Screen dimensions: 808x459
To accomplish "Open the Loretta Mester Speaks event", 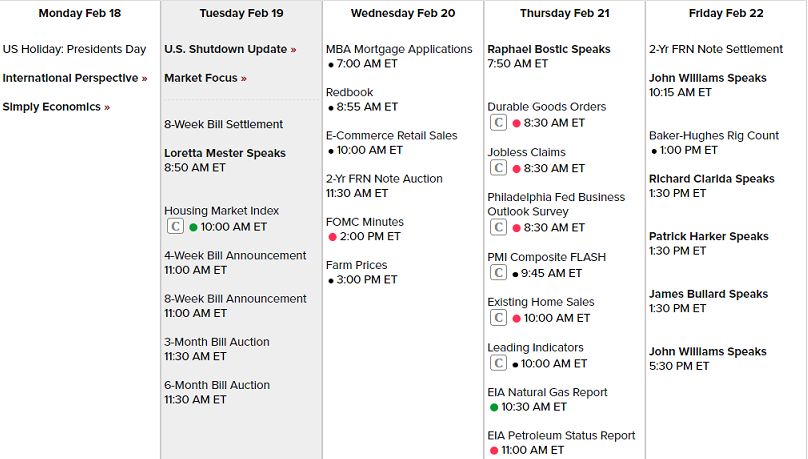I will coord(225,153).
